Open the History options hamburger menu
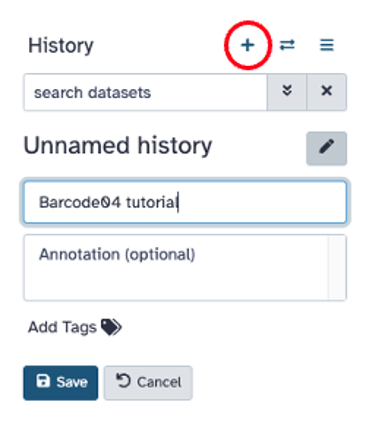370x424 pixels. tap(327, 45)
